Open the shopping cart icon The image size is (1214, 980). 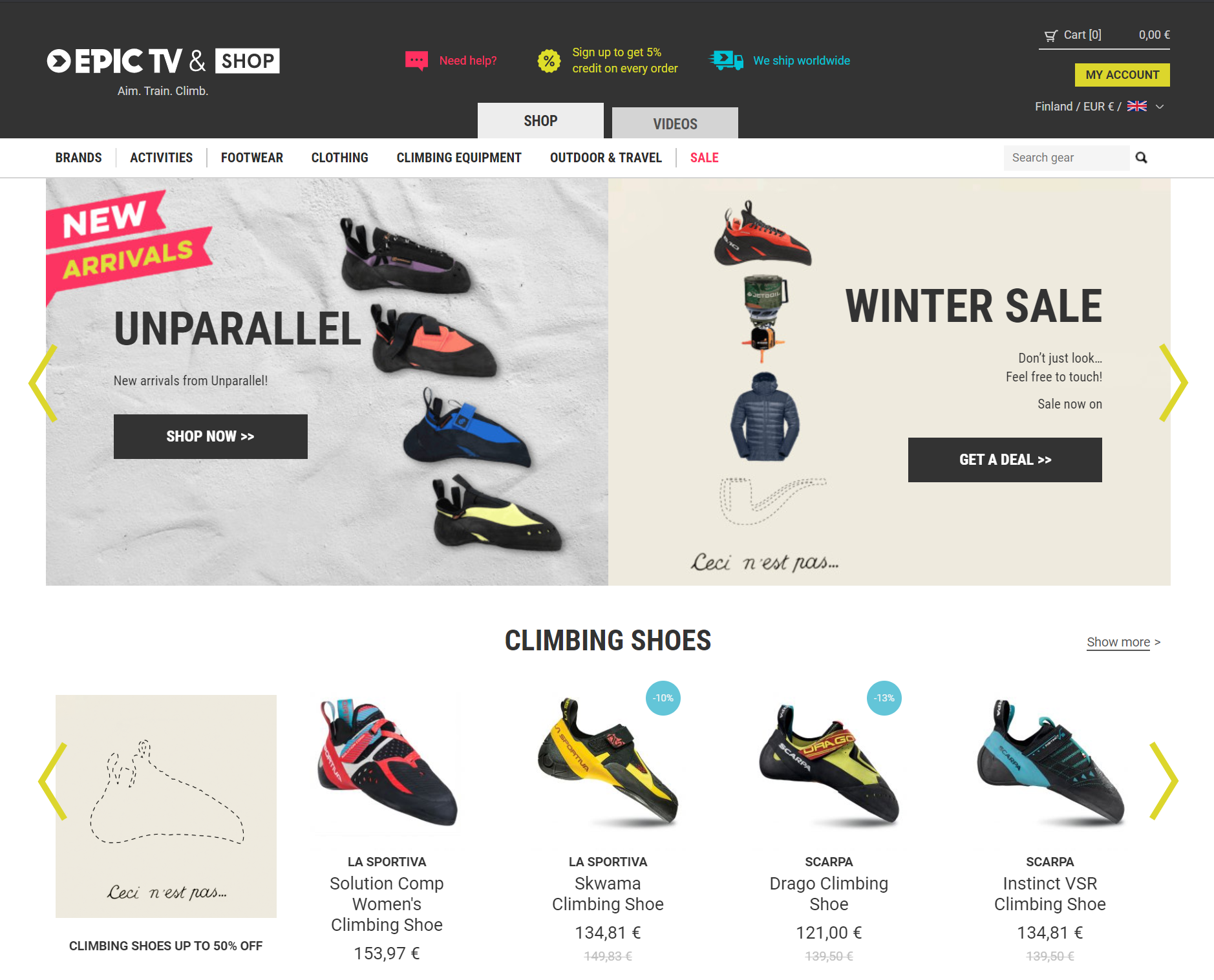click(x=1051, y=36)
